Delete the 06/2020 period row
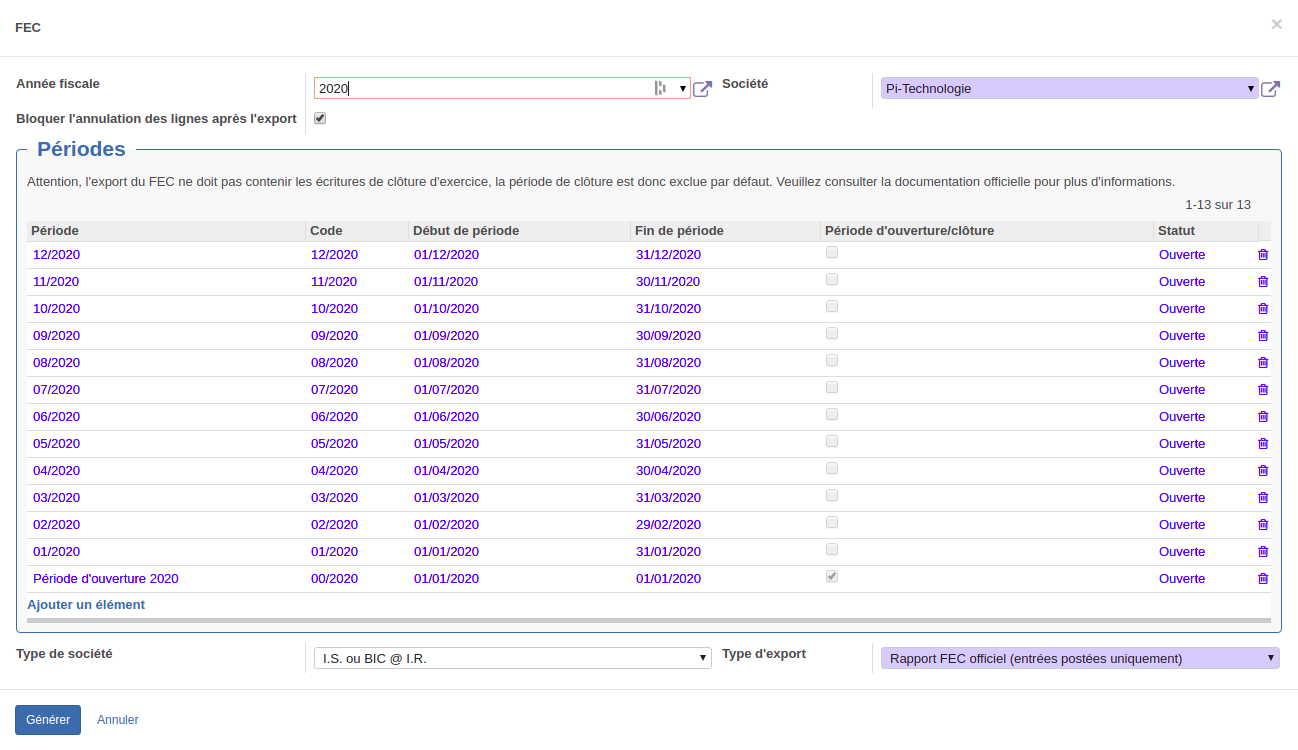This screenshot has width=1298, height=750. point(1263,417)
